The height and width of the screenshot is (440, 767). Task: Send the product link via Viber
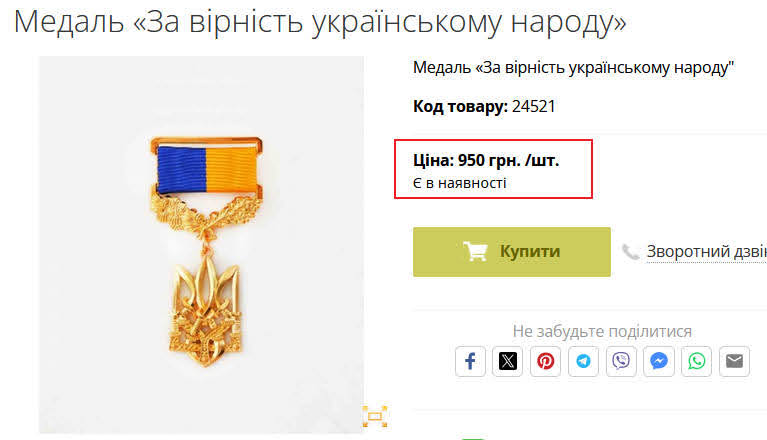tap(621, 361)
